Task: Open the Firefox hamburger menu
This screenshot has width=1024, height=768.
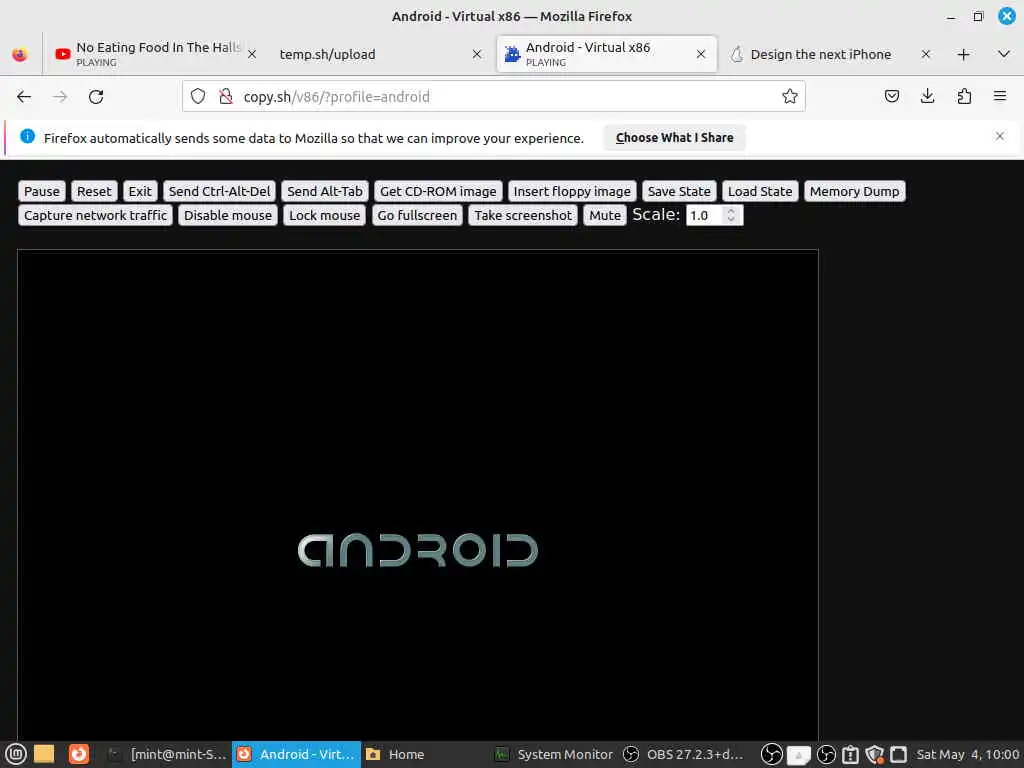Action: coord(1000,97)
